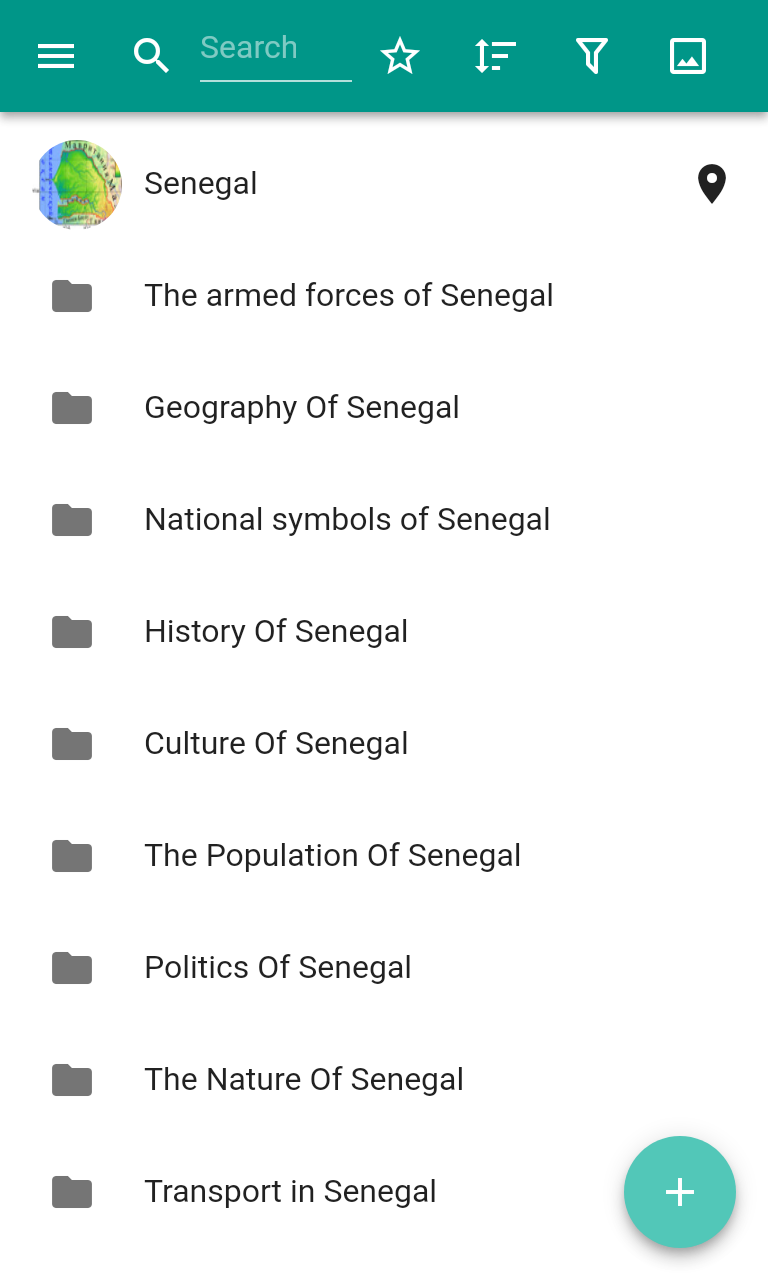Show favorites with the star icon
768x1280 pixels.
400,56
